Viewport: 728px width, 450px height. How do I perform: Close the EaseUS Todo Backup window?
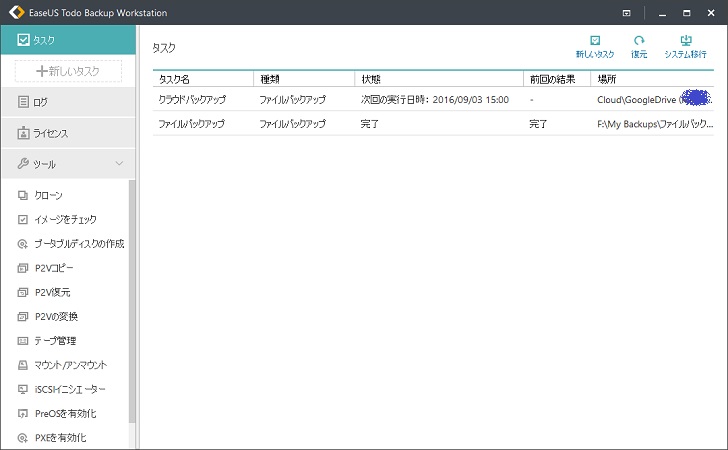pyautogui.click(x=711, y=13)
